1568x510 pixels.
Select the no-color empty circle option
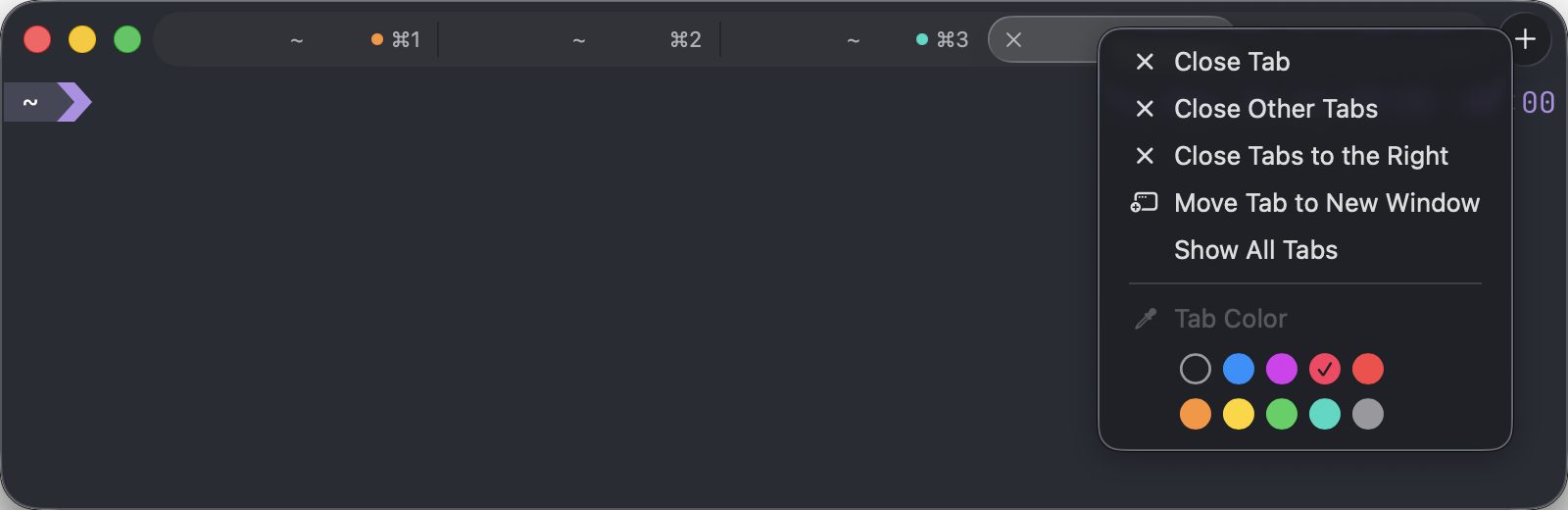tap(1196, 369)
